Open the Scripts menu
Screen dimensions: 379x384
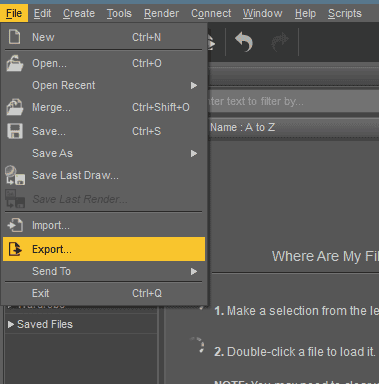[x=345, y=13]
